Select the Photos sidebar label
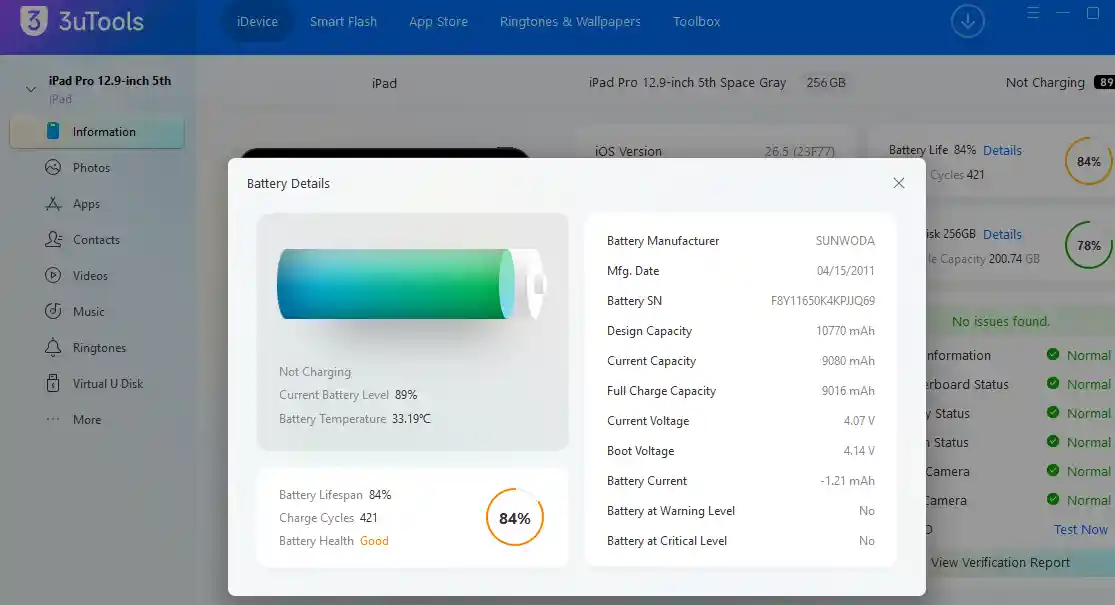The width and height of the screenshot is (1115, 605). pos(91,168)
